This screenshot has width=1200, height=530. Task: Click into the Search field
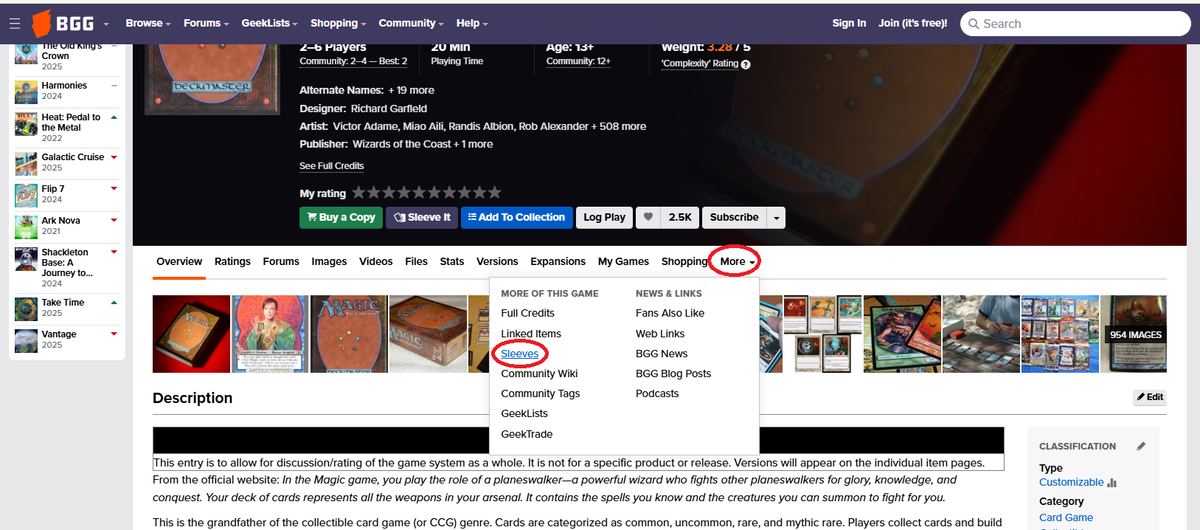[1075, 23]
